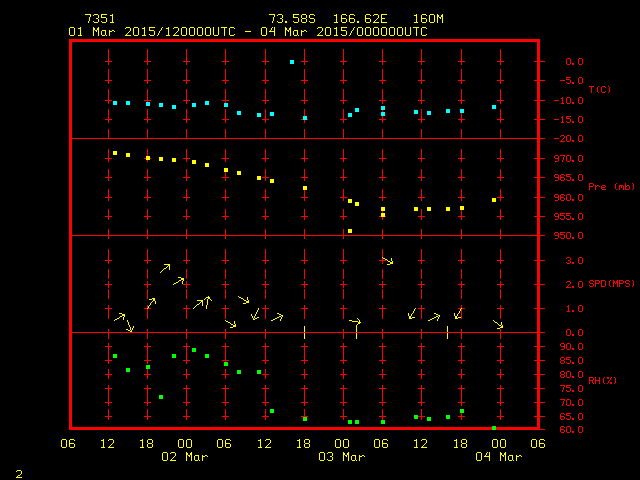Select the lowest green humidity point at 60%
Screen dimensions: 640x480
coord(494,428)
